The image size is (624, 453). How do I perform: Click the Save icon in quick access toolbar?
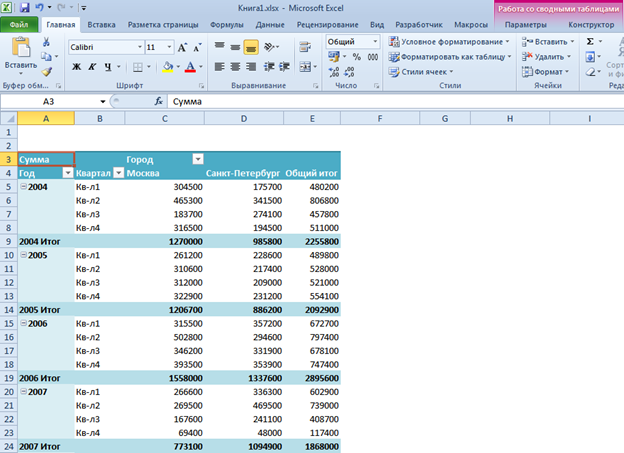(x=25, y=7)
